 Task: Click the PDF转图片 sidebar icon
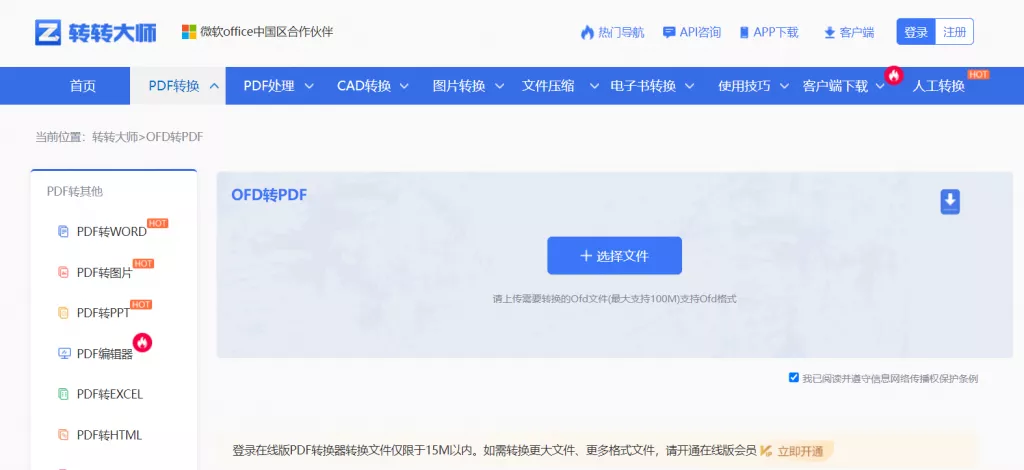pos(63,272)
